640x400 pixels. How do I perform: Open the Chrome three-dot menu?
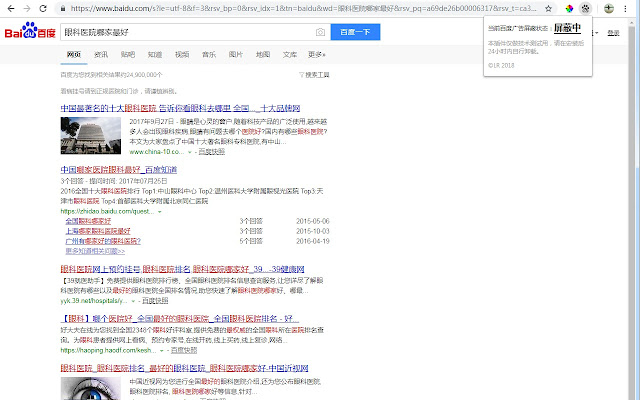pos(625,8)
